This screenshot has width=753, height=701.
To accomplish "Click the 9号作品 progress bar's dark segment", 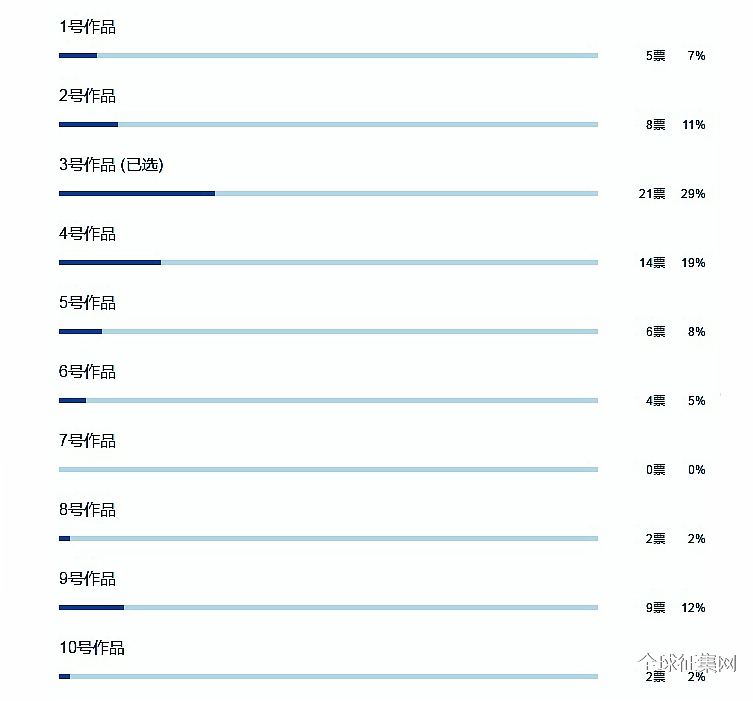I will pyautogui.click(x=91, y=607).
